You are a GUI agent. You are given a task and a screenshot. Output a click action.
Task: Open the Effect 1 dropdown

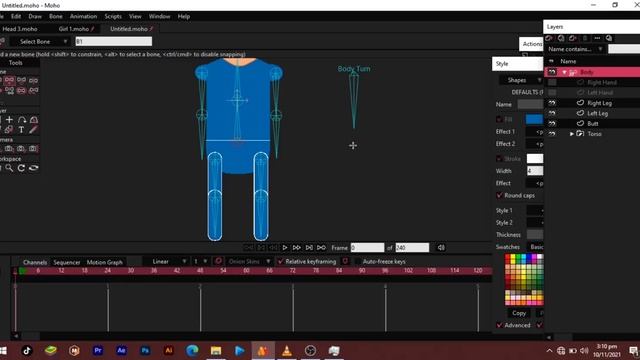pos(534,131)
